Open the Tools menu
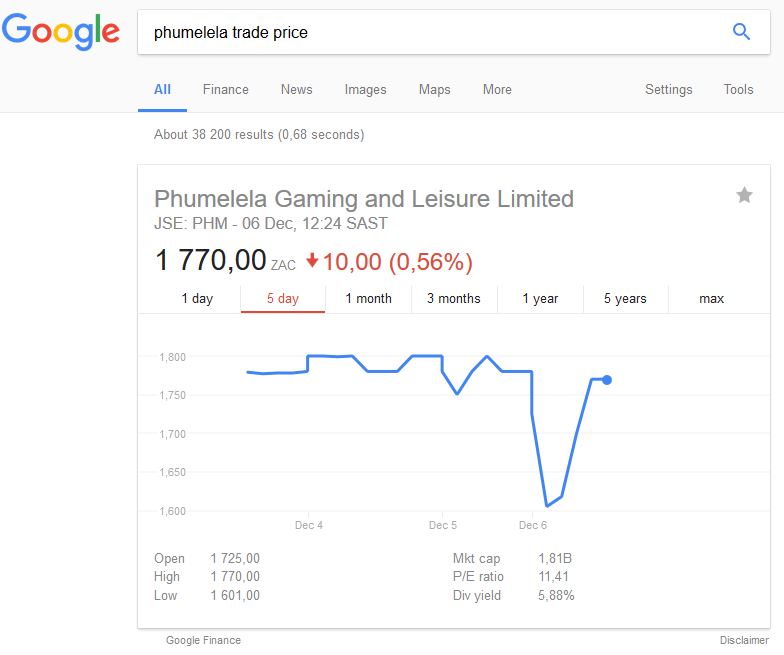784x655 pixels. coord(738,89)
